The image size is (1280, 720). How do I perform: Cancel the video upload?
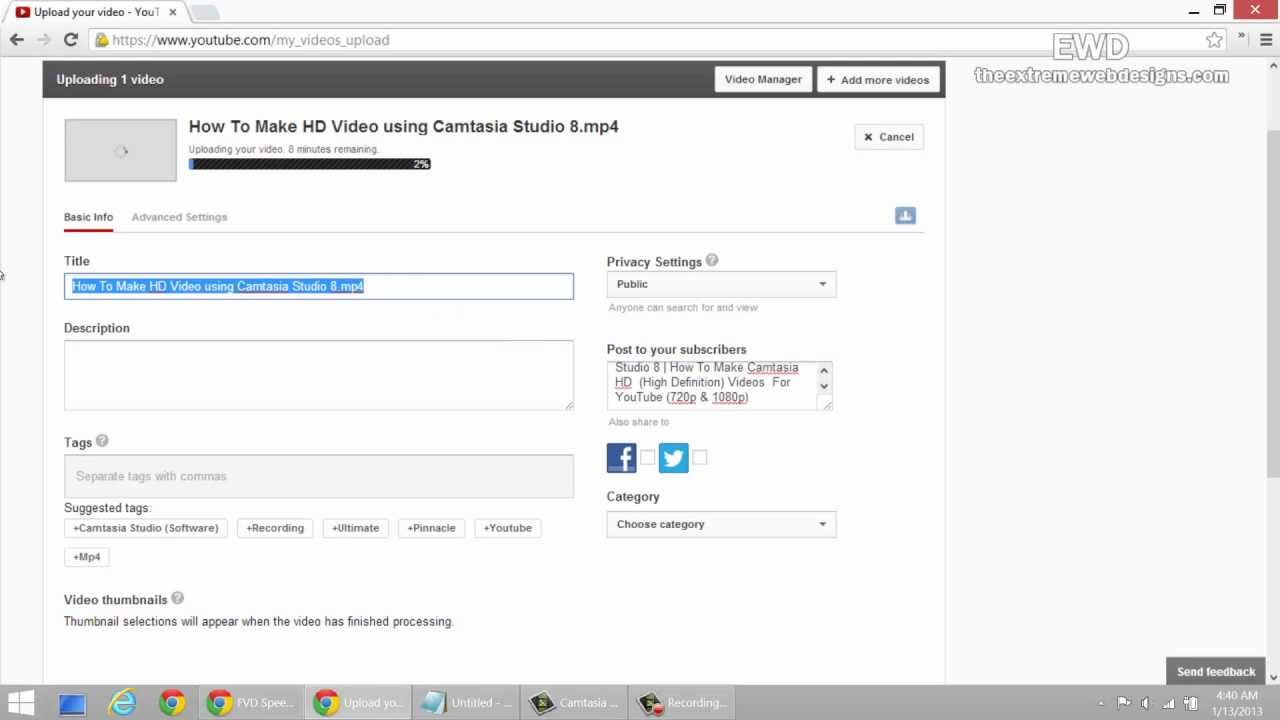[x=889, y=137]
